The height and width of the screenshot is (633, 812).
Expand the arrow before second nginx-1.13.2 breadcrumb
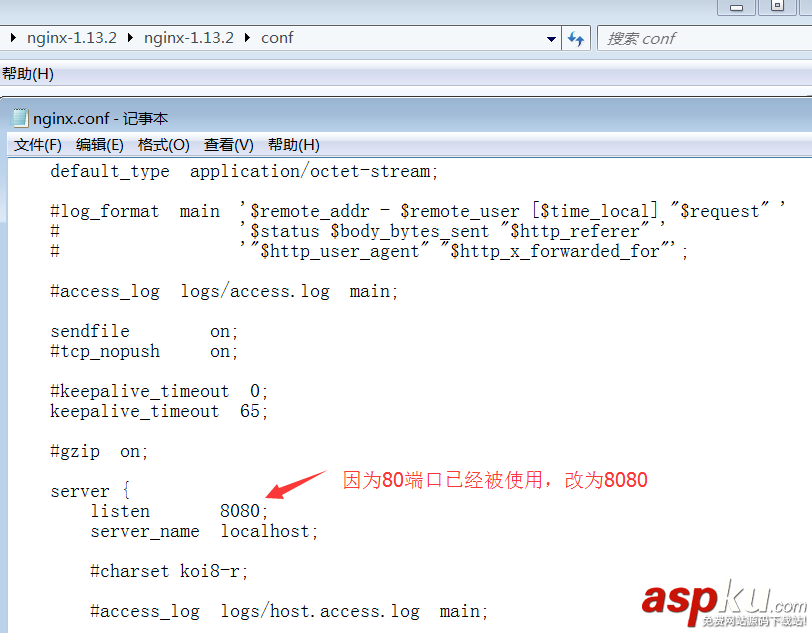[130, 37]
